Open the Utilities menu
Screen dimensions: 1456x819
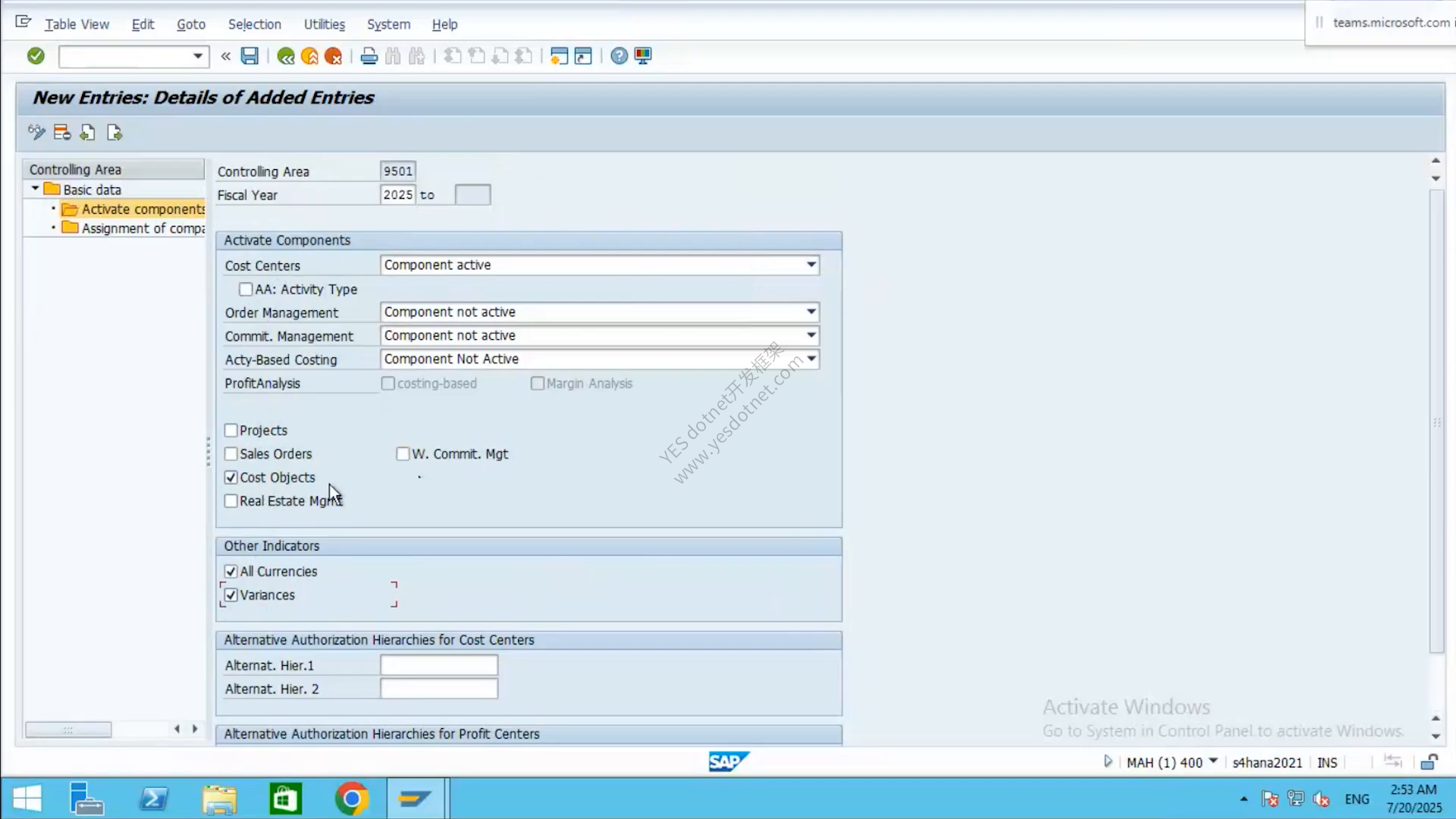324,24
